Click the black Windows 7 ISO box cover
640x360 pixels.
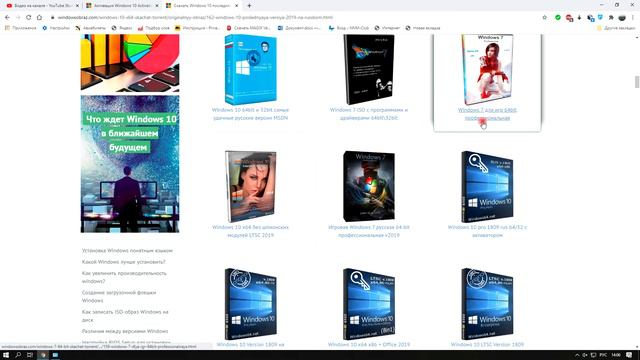[369, 69]
